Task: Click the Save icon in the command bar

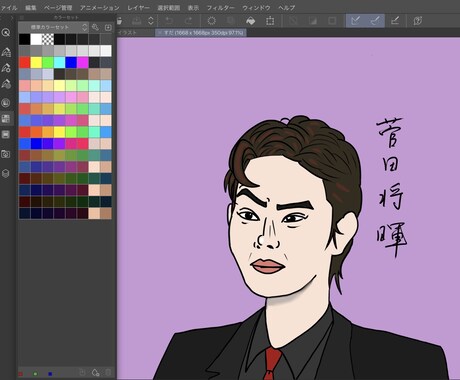Action: 136,21
